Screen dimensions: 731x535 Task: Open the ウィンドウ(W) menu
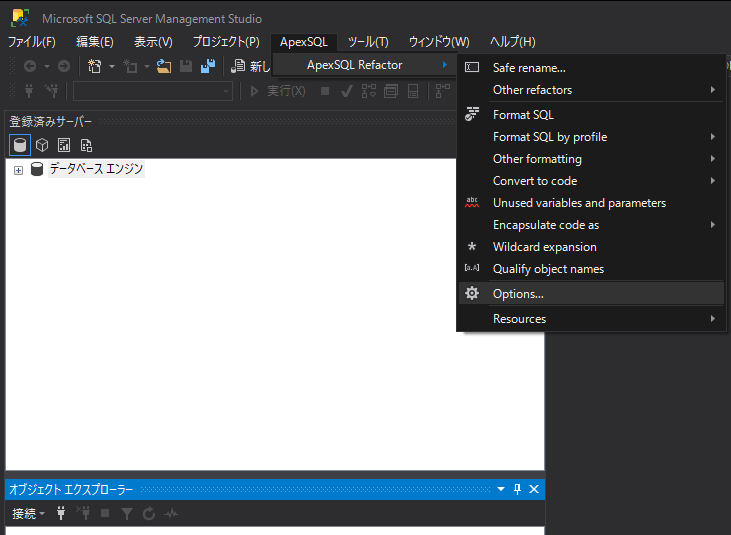pos(439,42)
